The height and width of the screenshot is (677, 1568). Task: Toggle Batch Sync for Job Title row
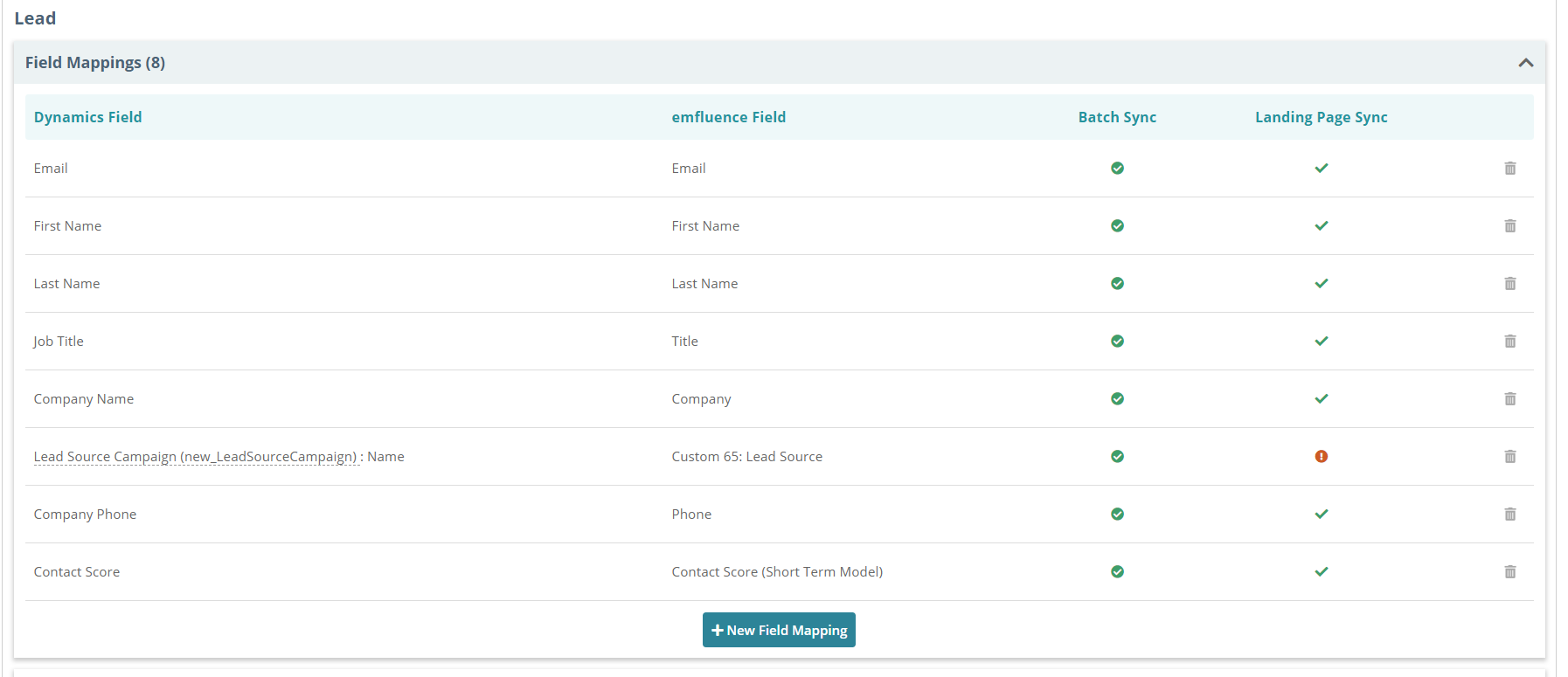(1117, 341)
